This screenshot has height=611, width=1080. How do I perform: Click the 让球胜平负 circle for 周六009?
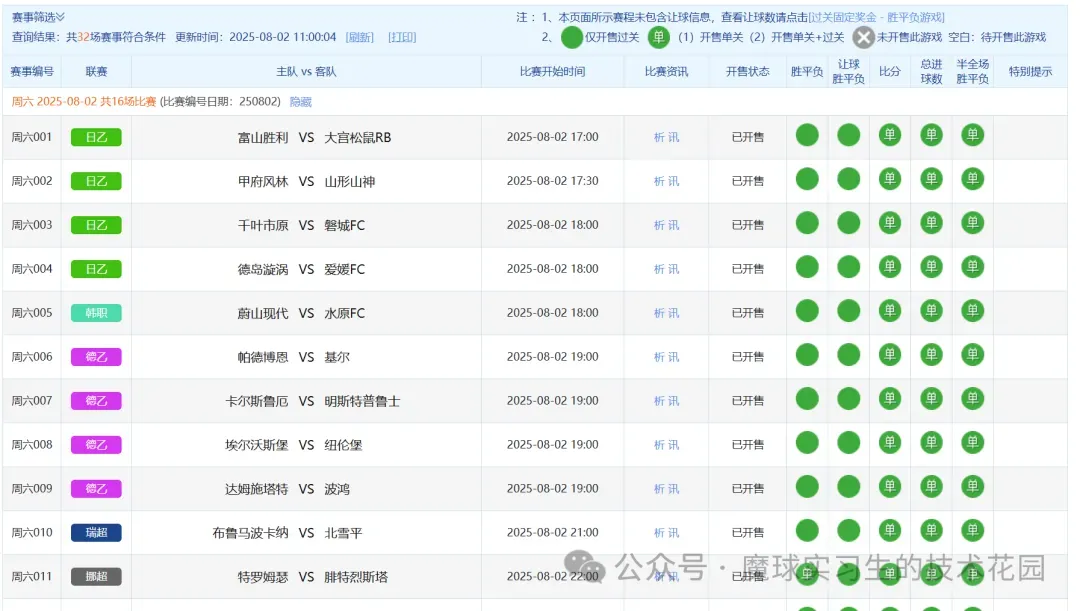(849, 486)
